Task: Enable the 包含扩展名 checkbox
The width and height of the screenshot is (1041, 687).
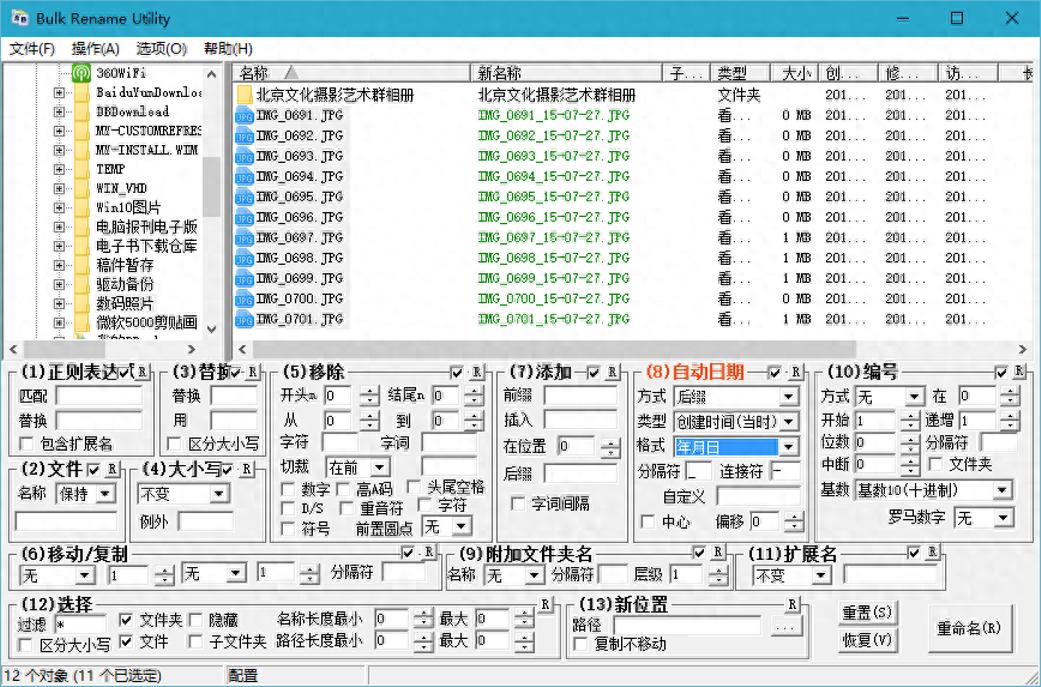Action: [x=27, y=443]
